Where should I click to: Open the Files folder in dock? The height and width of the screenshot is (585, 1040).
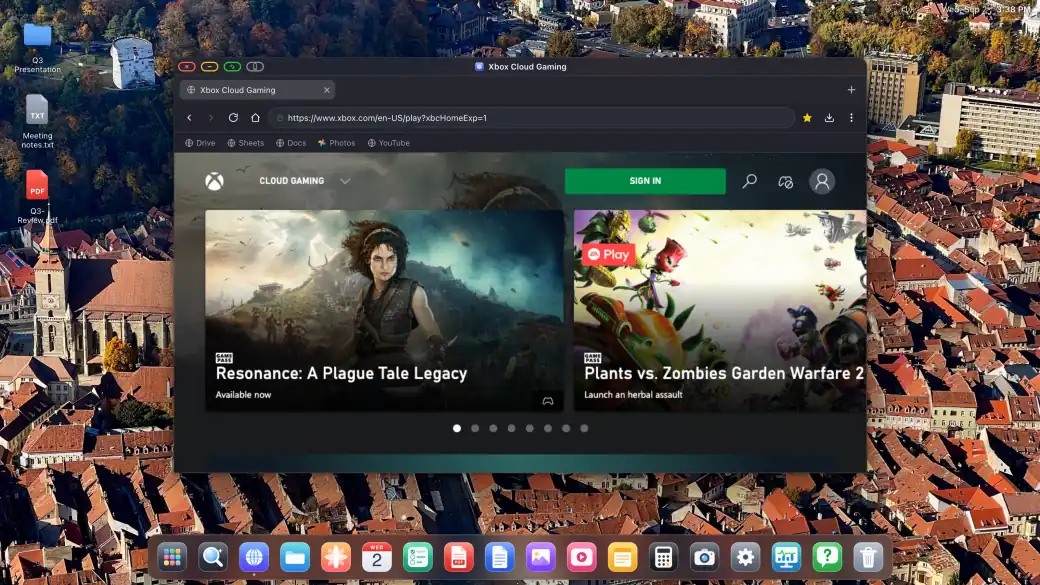(x=295, y=557)
